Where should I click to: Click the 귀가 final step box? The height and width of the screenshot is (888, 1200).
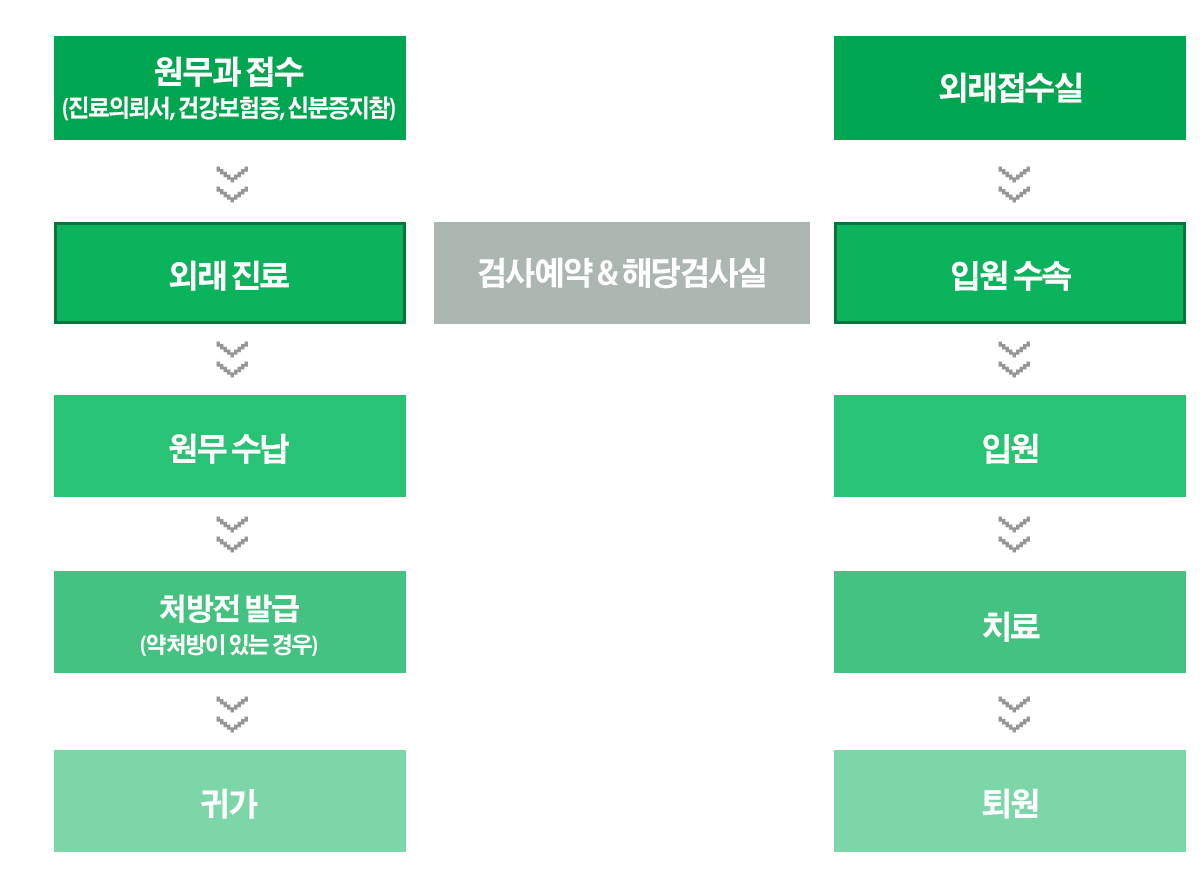[230, 801]
